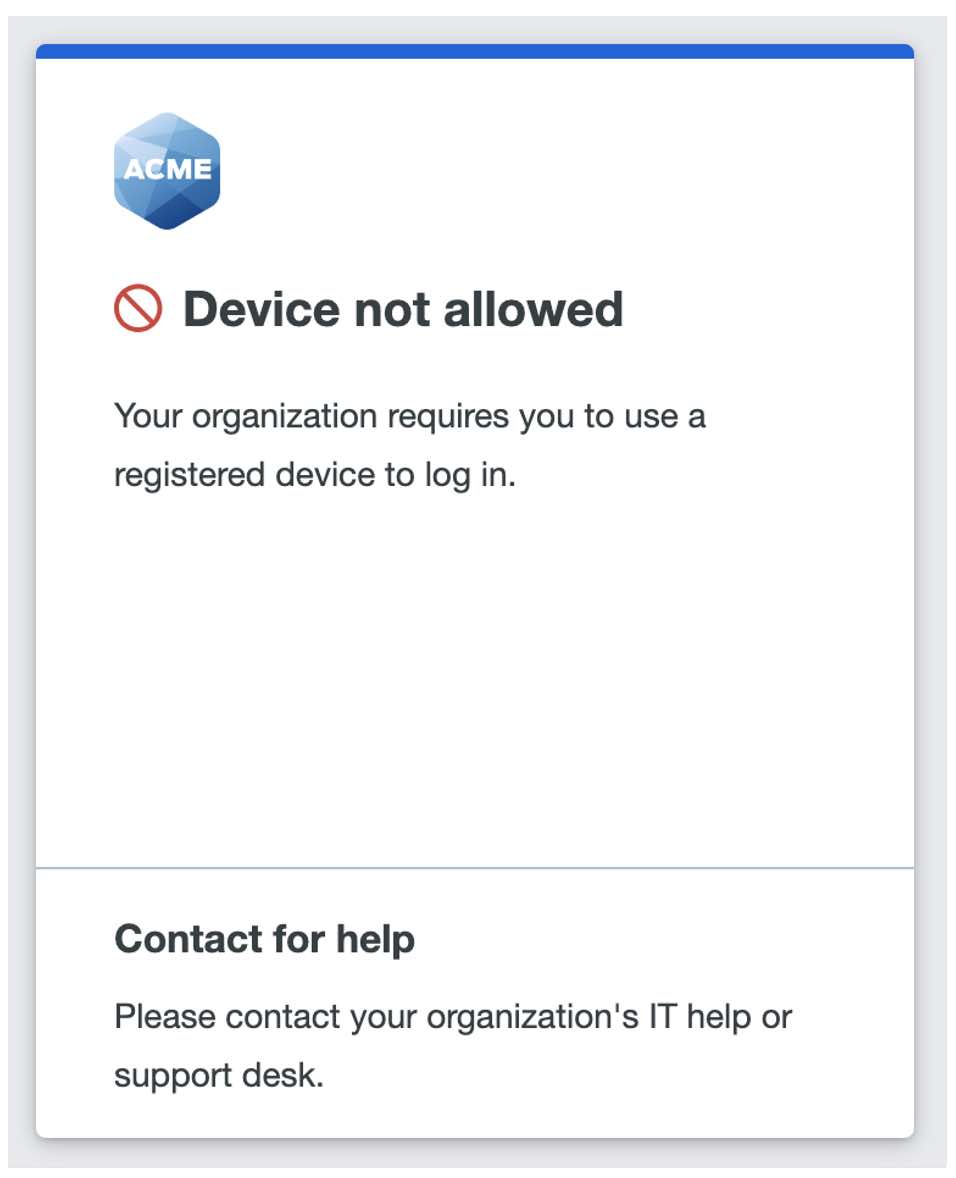Click the blue accent bar atop the card

(474, 51)
